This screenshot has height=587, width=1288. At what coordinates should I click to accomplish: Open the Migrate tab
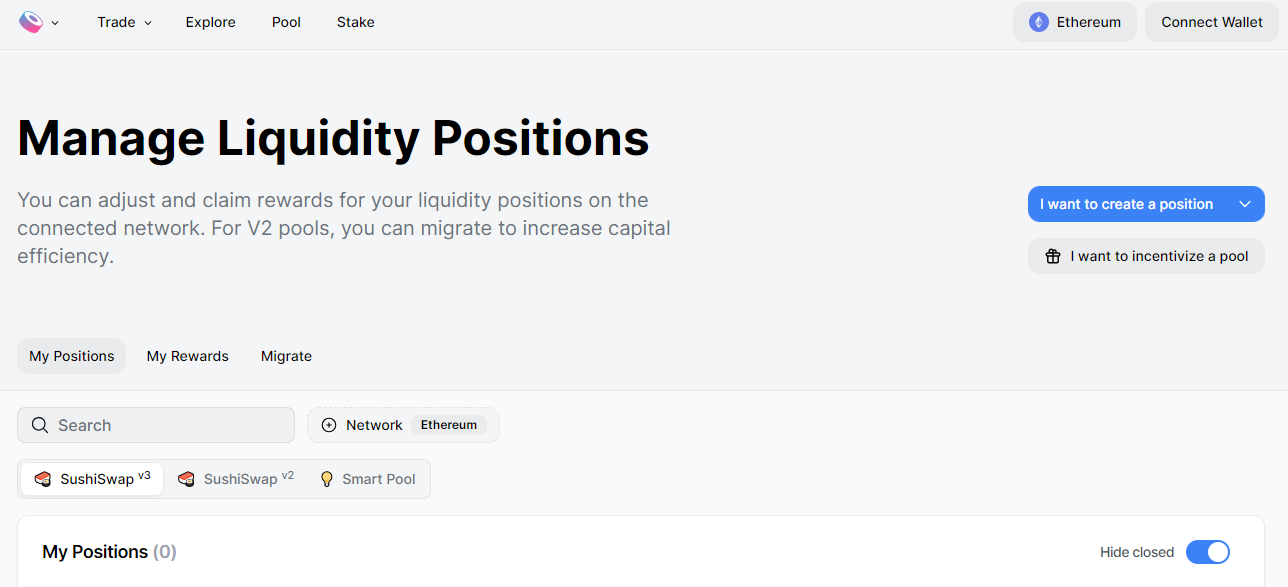[x=286, y=356]
